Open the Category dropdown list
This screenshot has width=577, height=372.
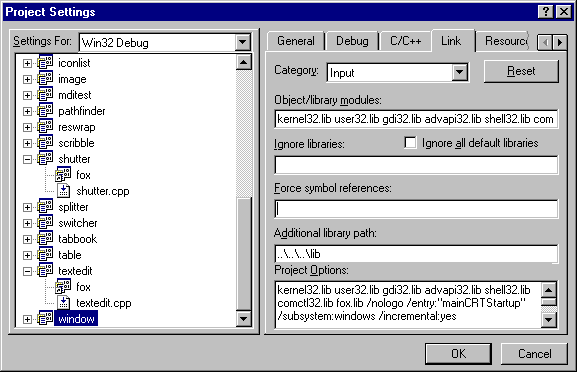pos(459,72)
